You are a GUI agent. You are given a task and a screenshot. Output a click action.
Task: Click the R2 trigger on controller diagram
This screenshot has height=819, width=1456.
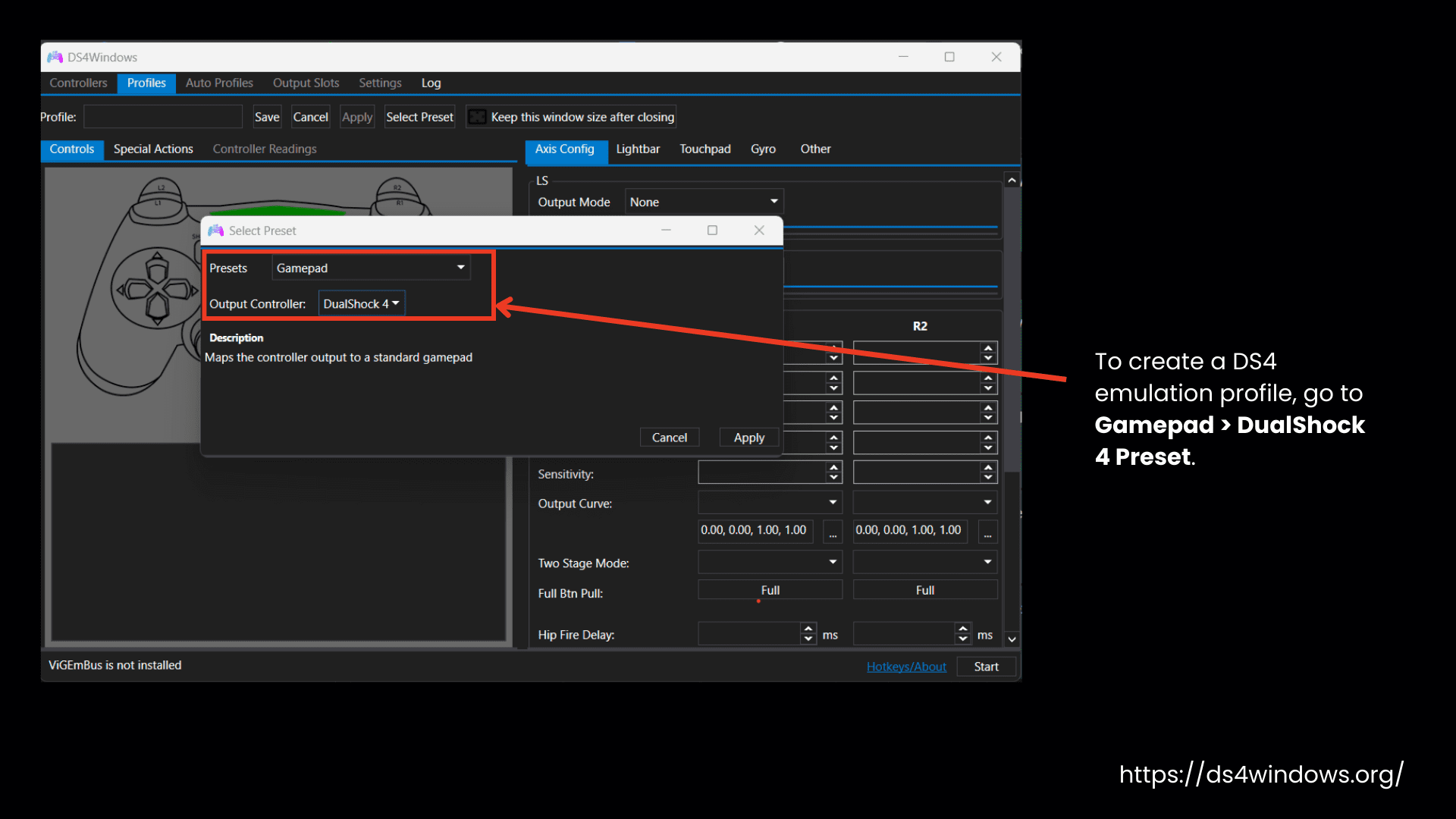click(x=397, y=187)
